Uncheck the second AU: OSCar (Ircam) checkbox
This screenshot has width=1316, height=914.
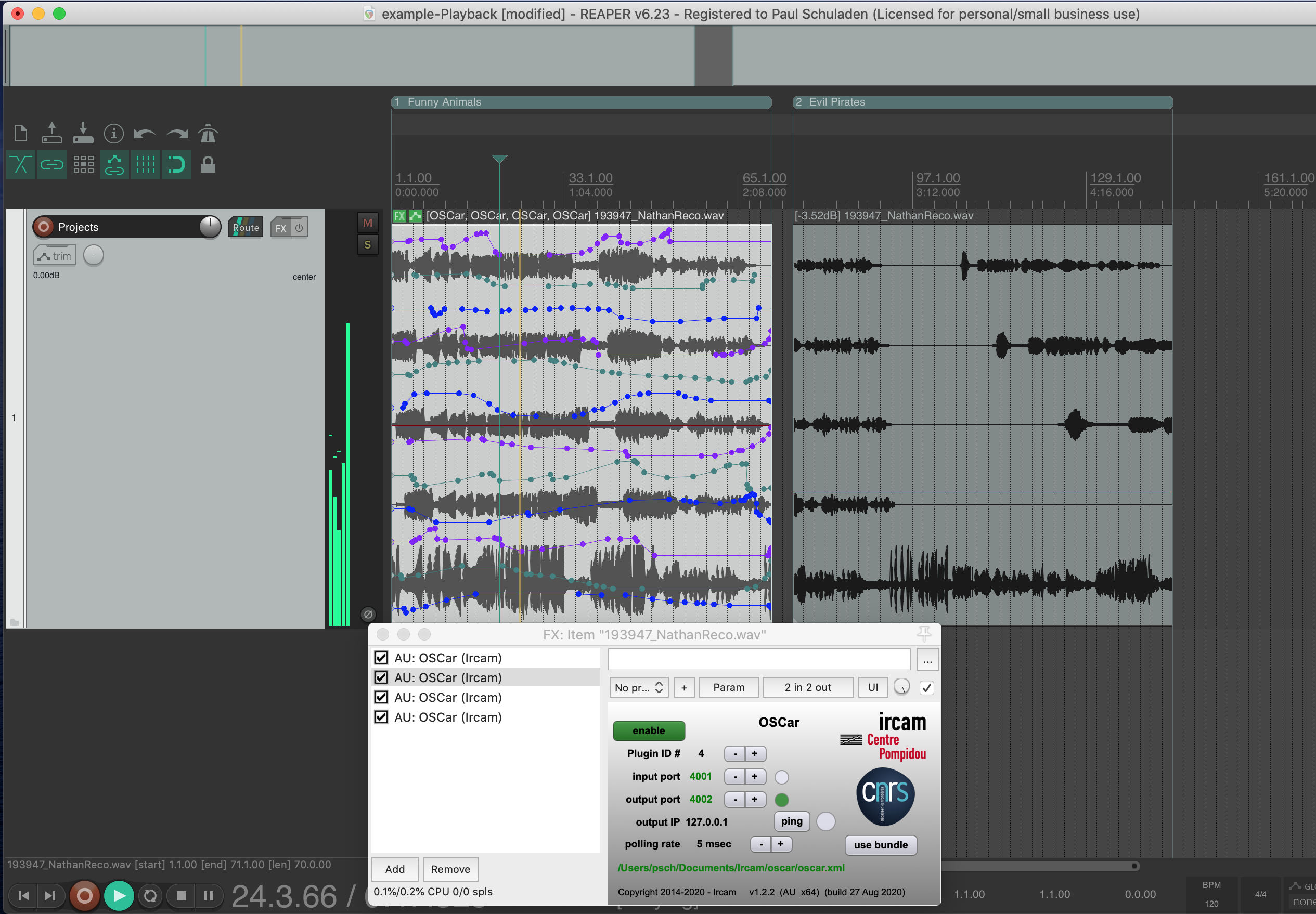[381, 677]
